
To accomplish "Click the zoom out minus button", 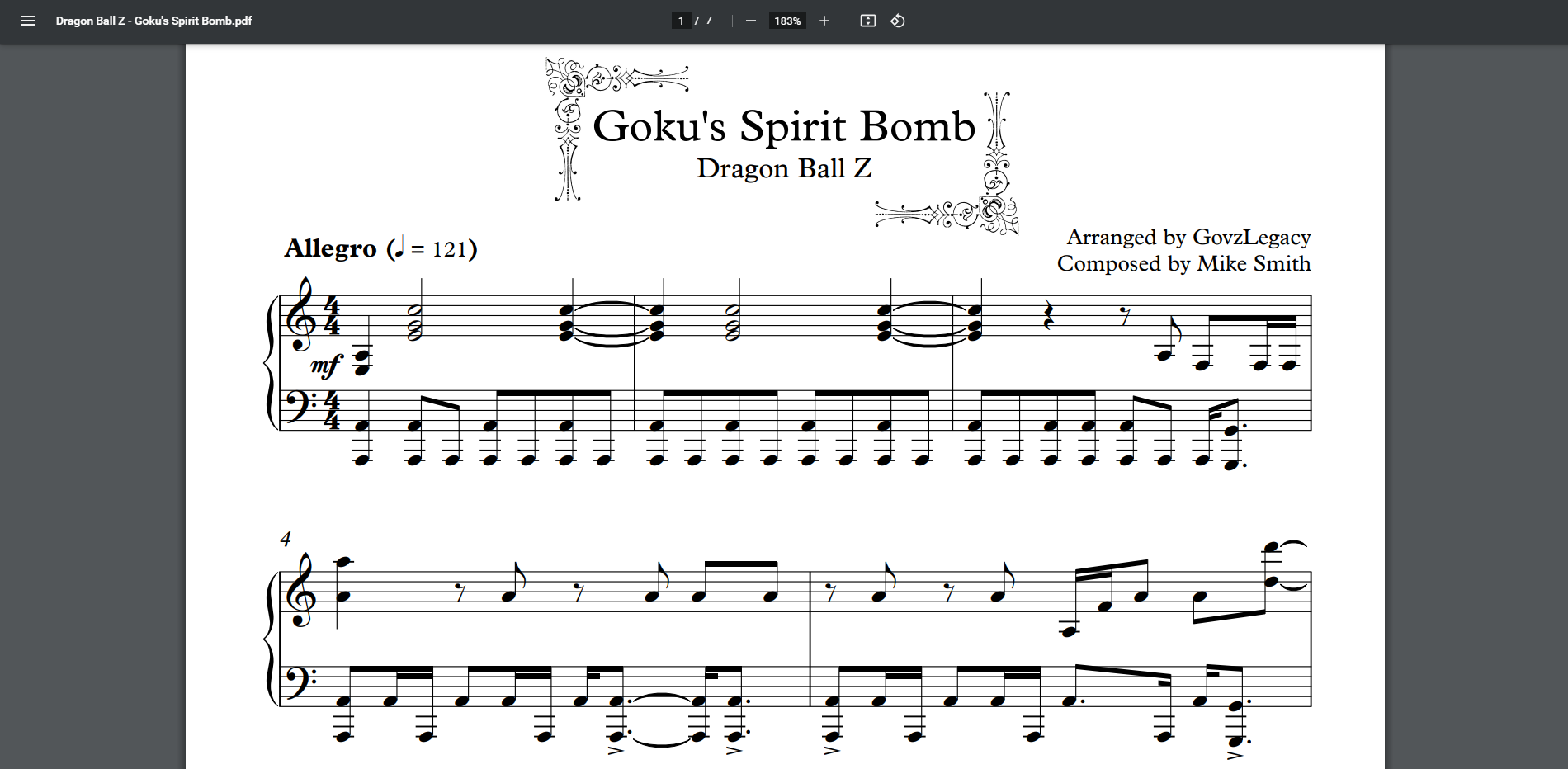I will (x=750, y=21).
